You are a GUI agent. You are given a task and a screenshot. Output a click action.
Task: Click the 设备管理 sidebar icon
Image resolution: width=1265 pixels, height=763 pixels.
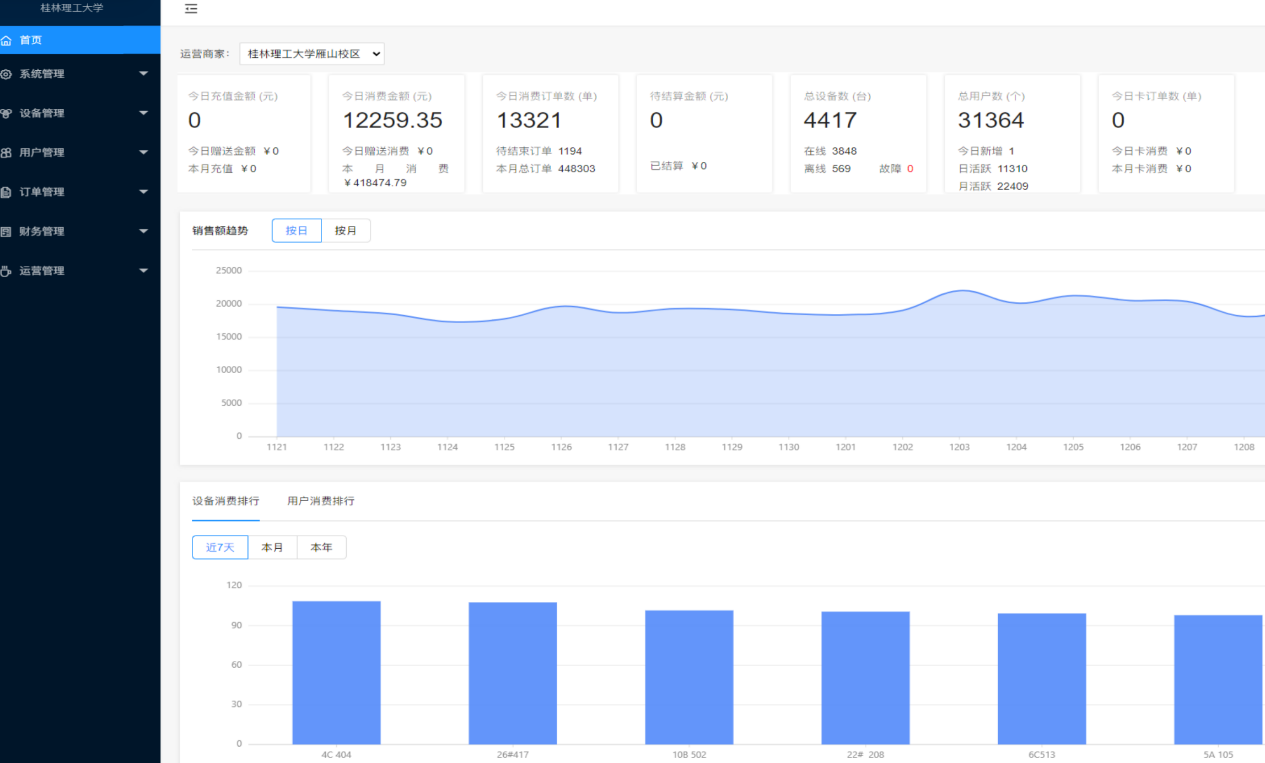7,114
